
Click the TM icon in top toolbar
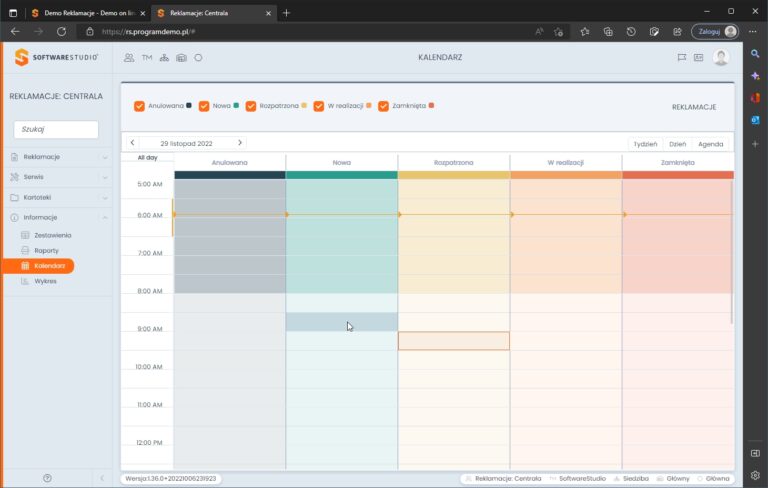click(147, 58)
